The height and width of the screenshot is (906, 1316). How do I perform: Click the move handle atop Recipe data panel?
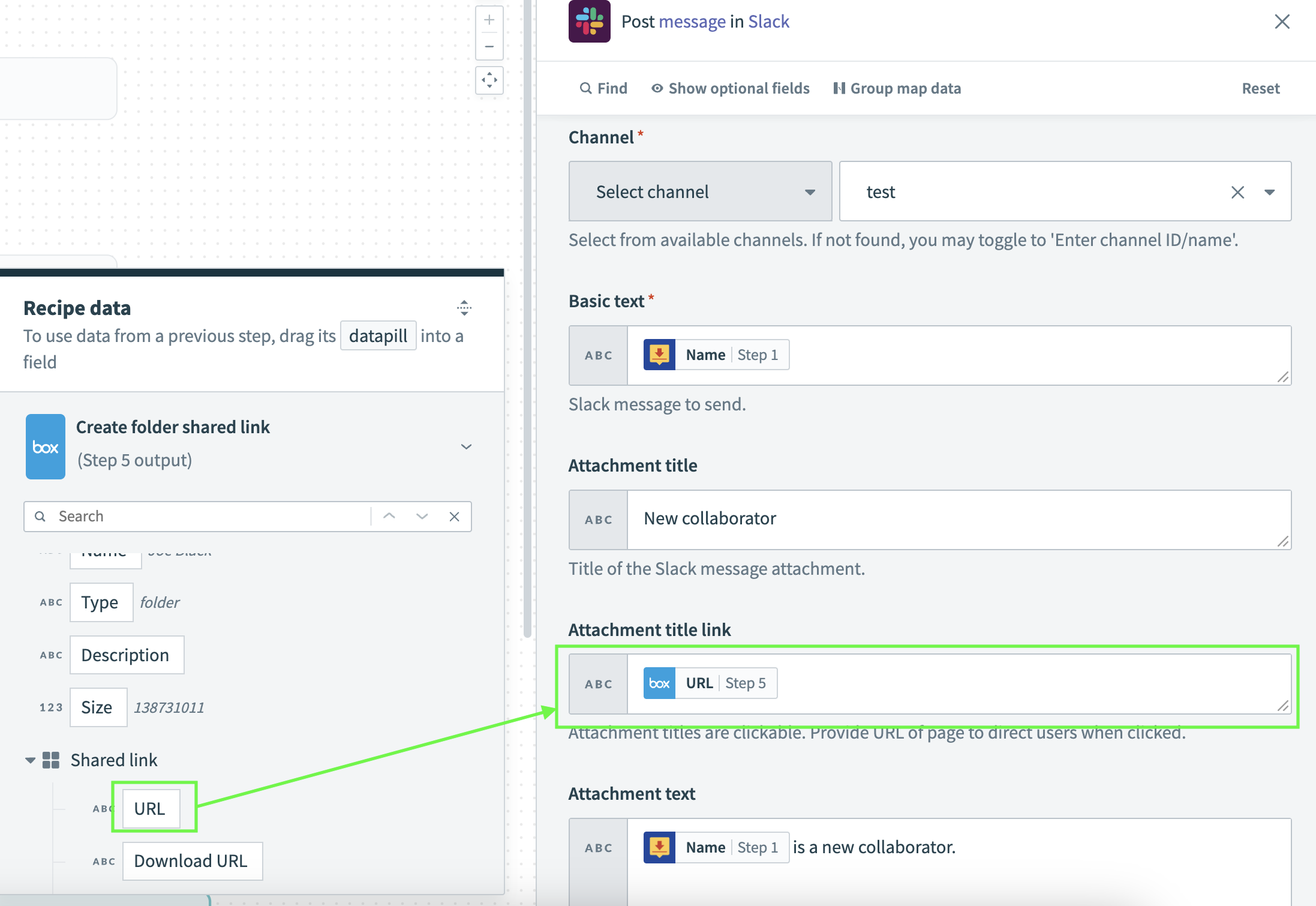(464, 308)
